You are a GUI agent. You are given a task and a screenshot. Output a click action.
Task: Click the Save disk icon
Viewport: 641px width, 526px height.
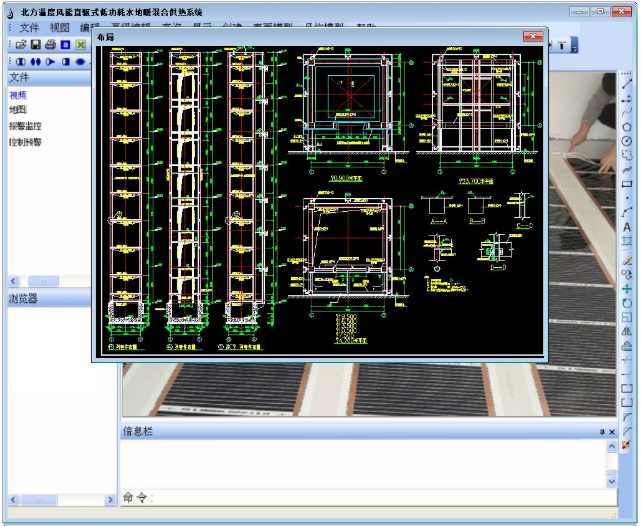[36, 45]
